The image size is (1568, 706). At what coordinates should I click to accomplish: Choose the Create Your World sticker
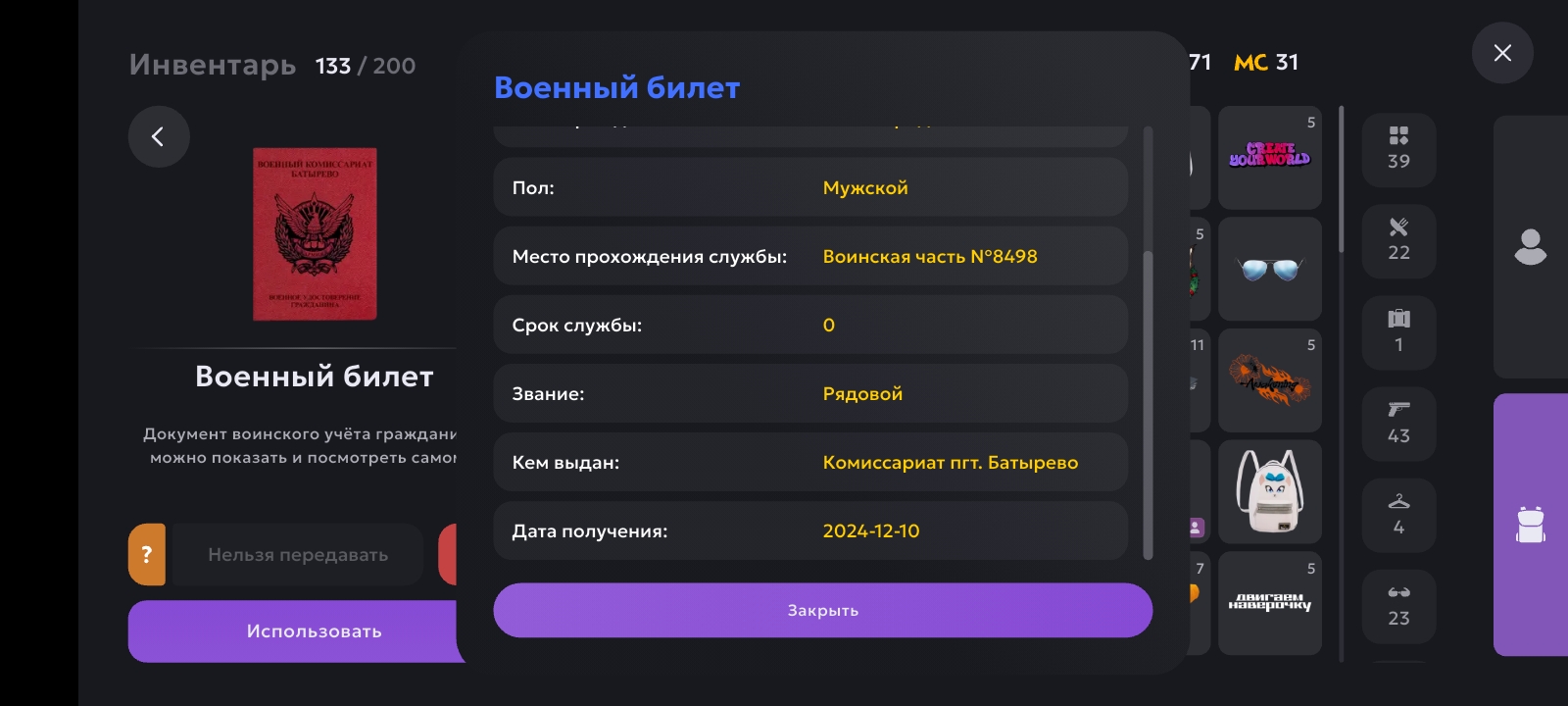[1270, 157]
